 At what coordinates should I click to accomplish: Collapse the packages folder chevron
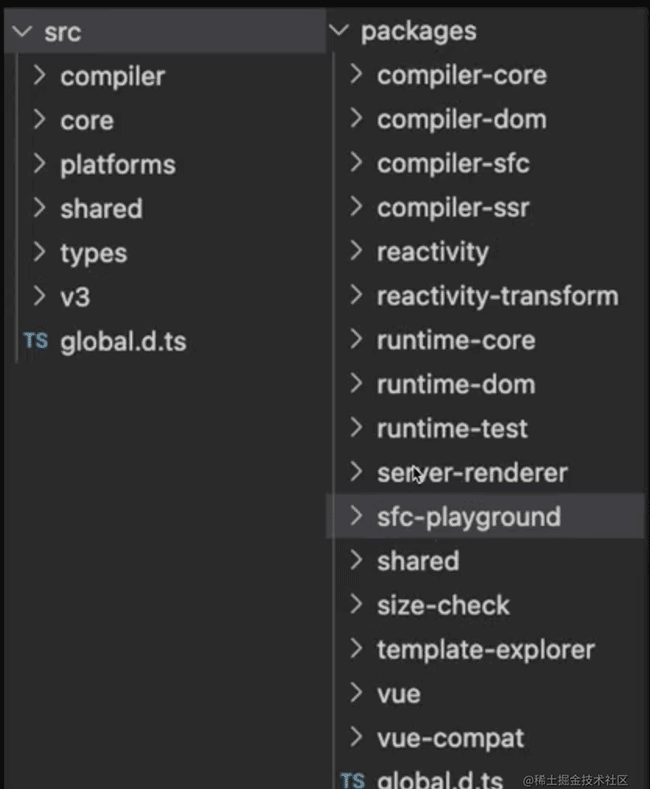tap(340, 31)
